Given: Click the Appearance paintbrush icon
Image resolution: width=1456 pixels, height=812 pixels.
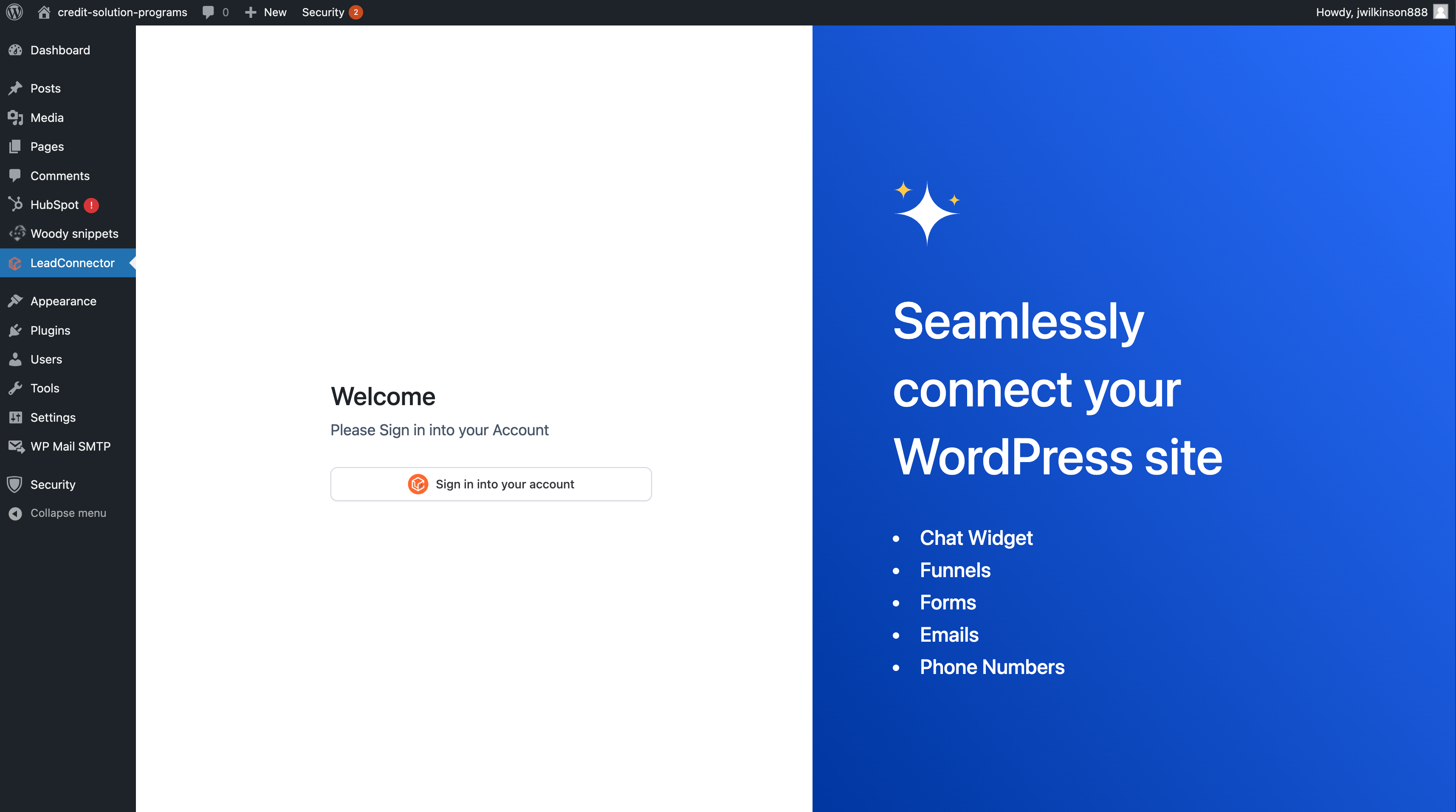Looking at the screenshot, I should pos(15,301).
